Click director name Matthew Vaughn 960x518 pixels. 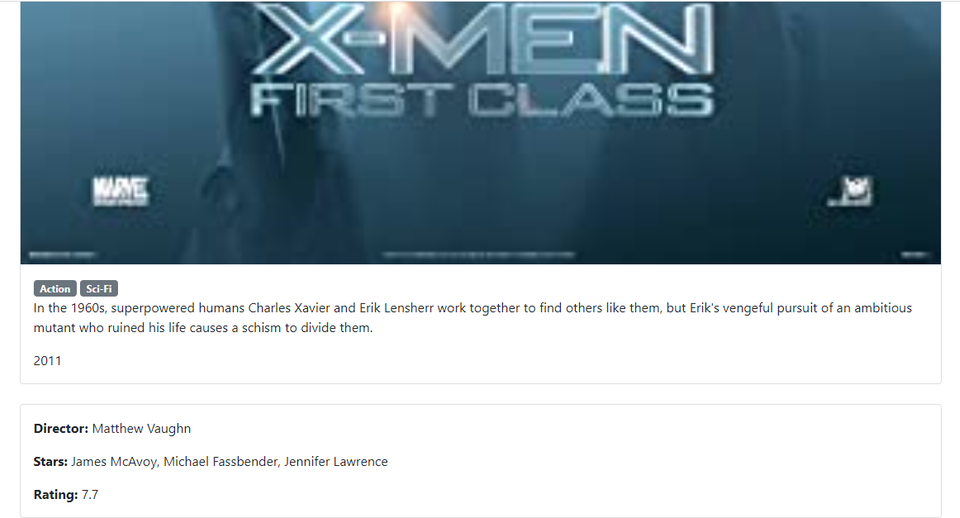coord(141,429)
